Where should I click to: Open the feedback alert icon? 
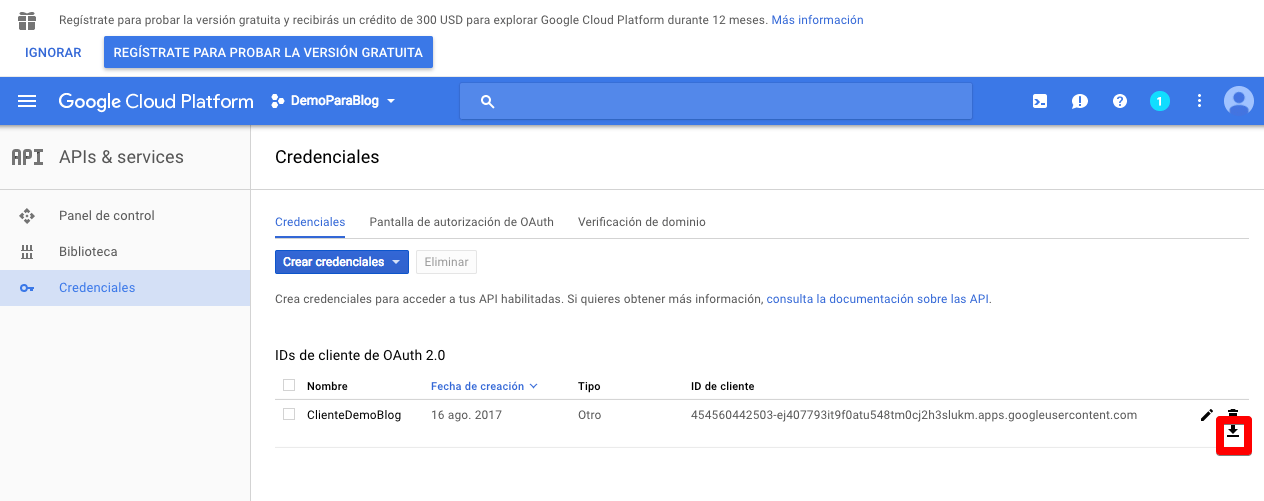point(1080,101)
